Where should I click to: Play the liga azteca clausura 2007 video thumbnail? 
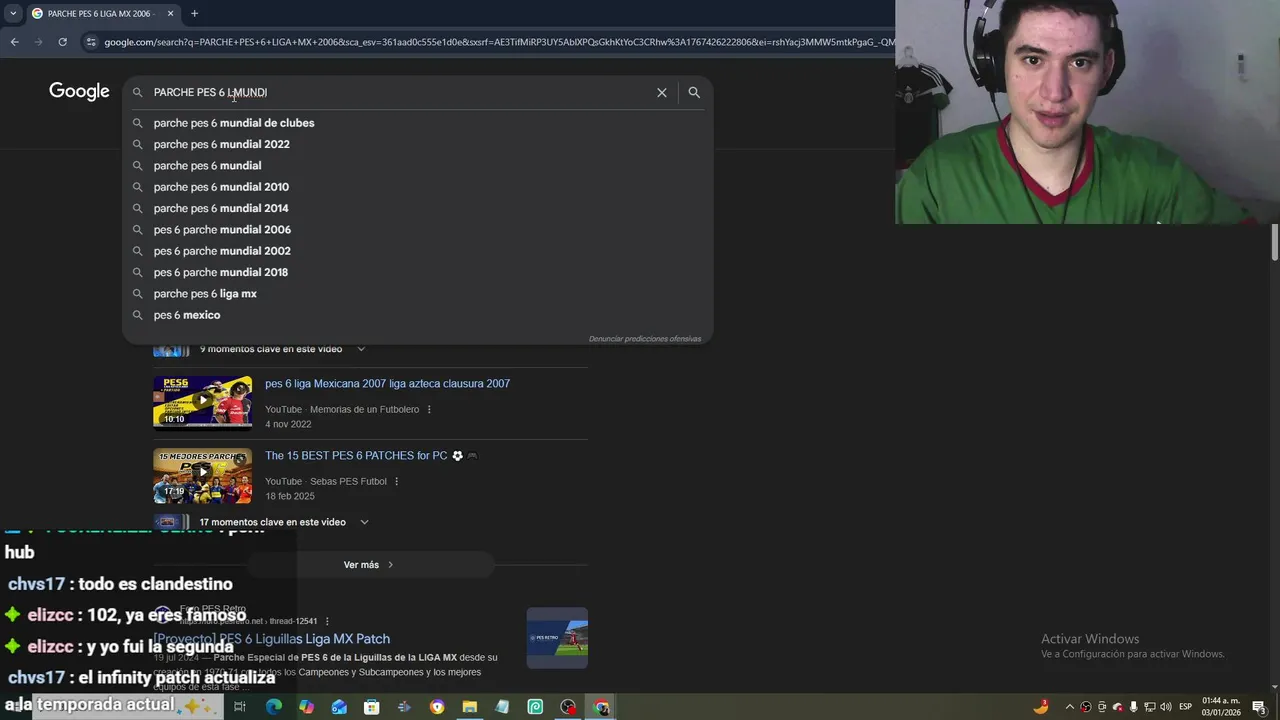click(202, 401)
